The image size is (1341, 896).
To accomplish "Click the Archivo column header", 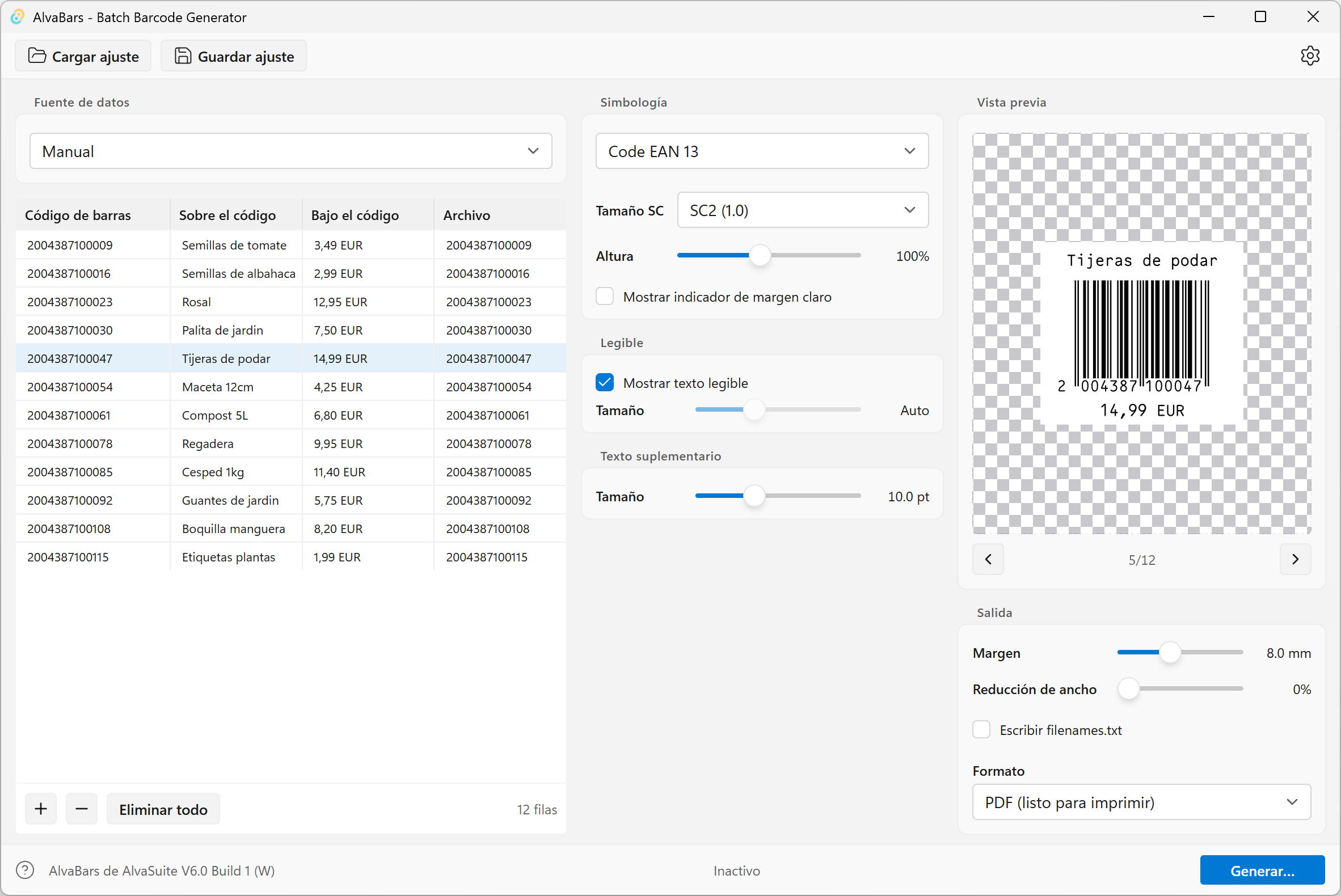I will [x=500, y=215].
